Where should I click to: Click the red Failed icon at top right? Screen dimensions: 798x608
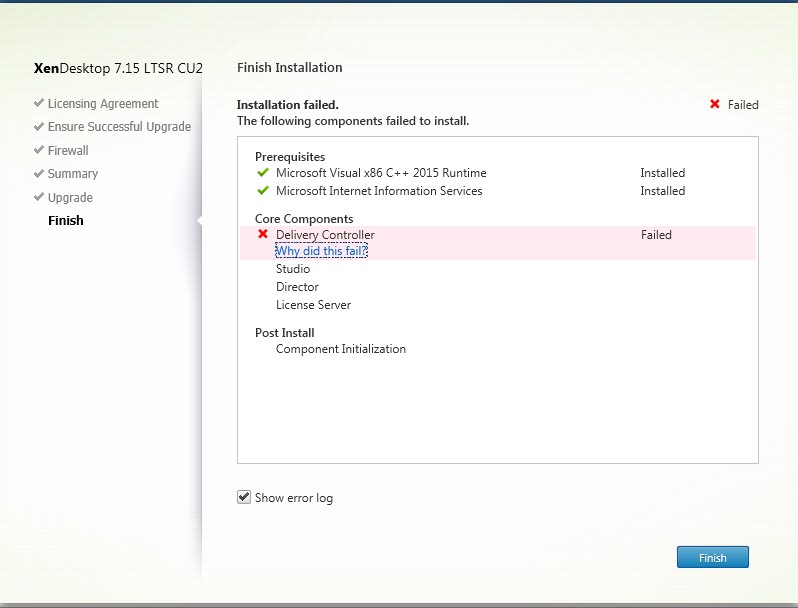pos(715,104)
